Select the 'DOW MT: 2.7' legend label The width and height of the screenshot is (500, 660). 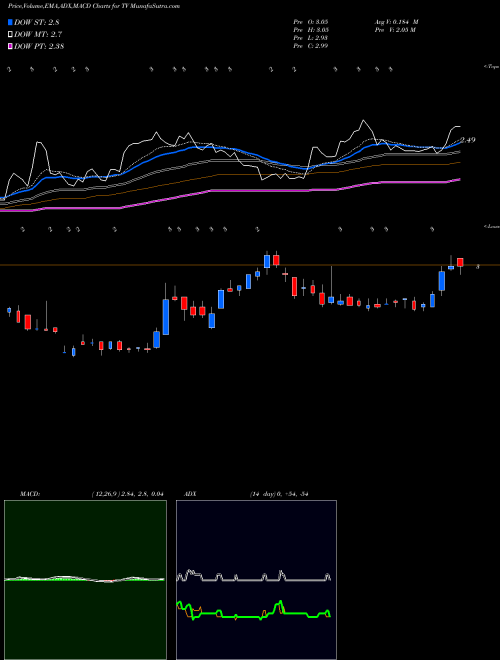[x=38, y=35]
